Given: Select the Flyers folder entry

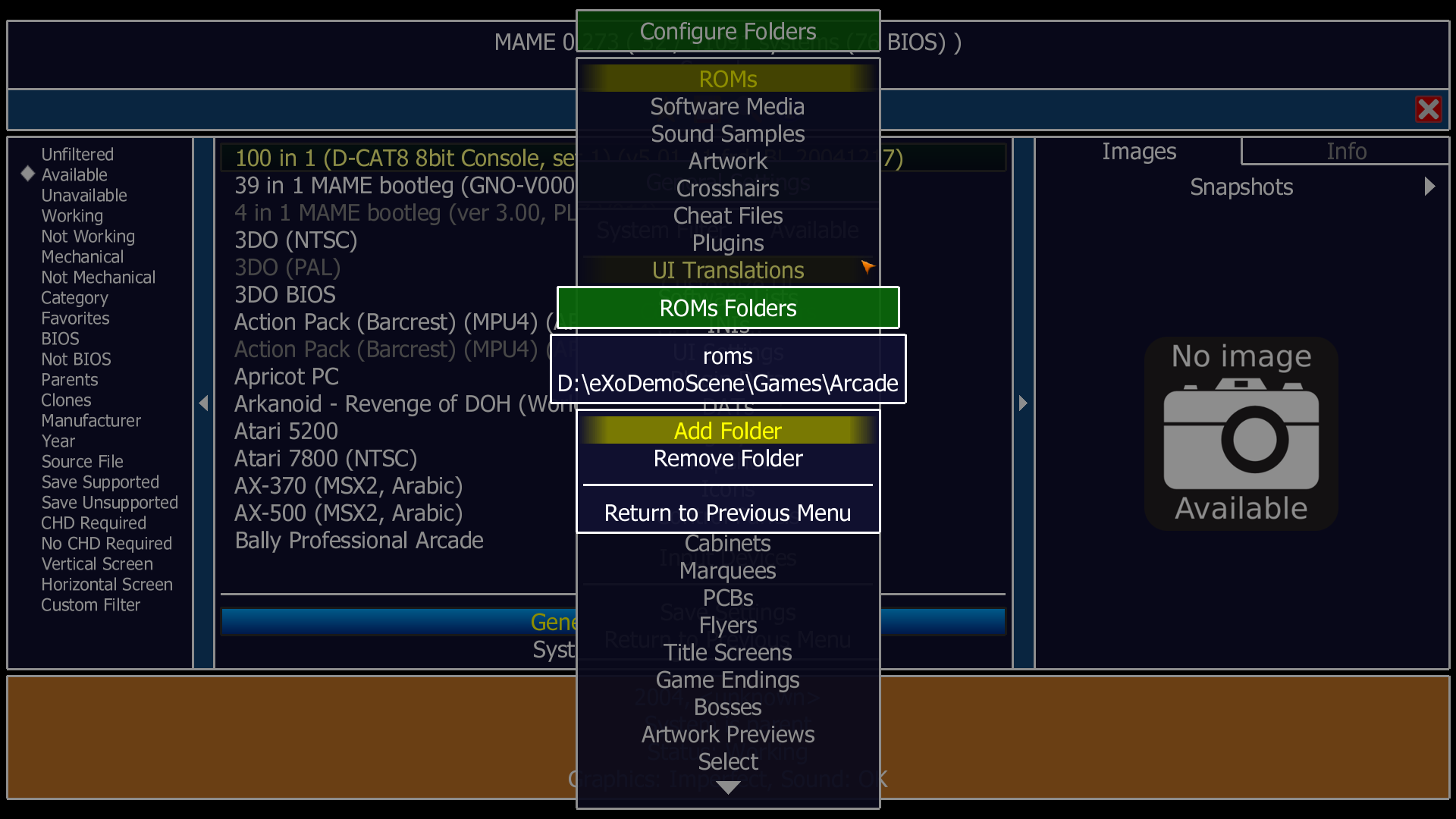Looking at the screenshot, I should tap(728, 625).
